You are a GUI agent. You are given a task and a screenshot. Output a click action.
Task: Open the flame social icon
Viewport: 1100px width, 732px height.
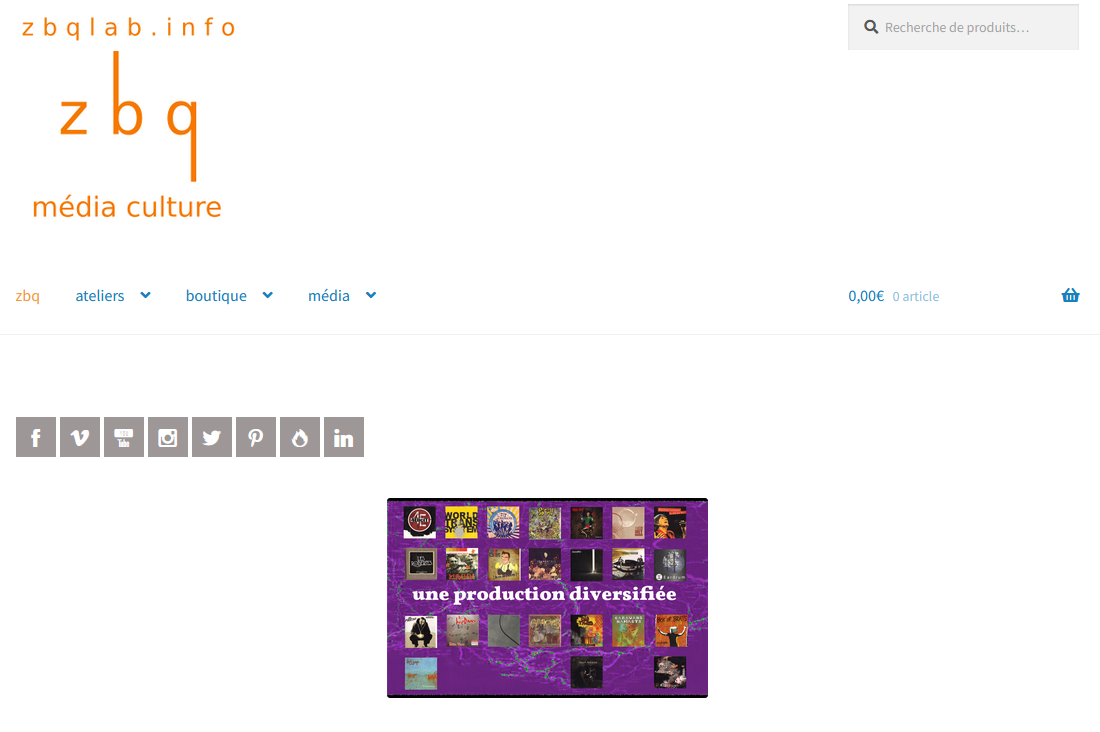click(x=300, y=437)
